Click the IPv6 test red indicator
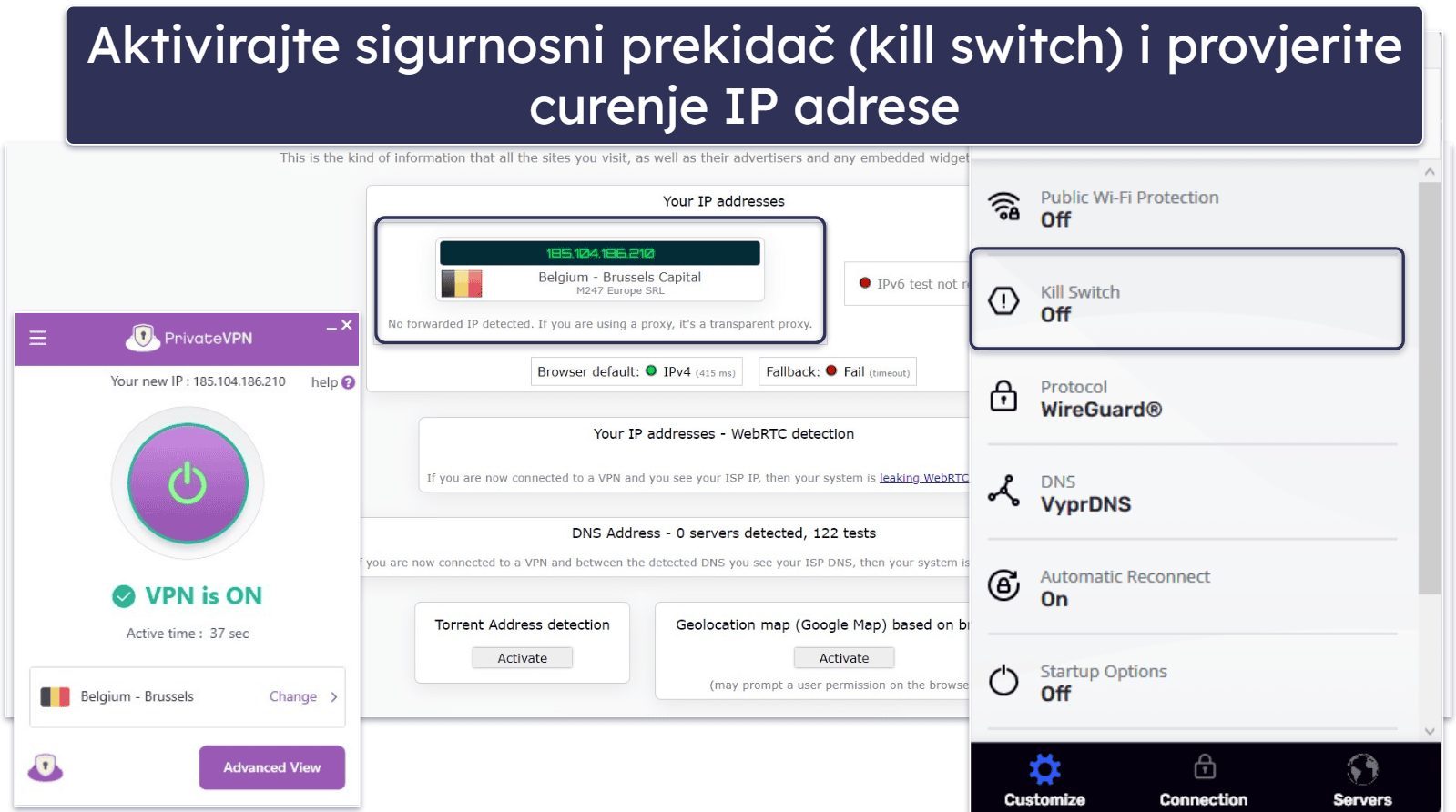The width and height of the screenshot is (1456, 812). [x=865, y=283]
